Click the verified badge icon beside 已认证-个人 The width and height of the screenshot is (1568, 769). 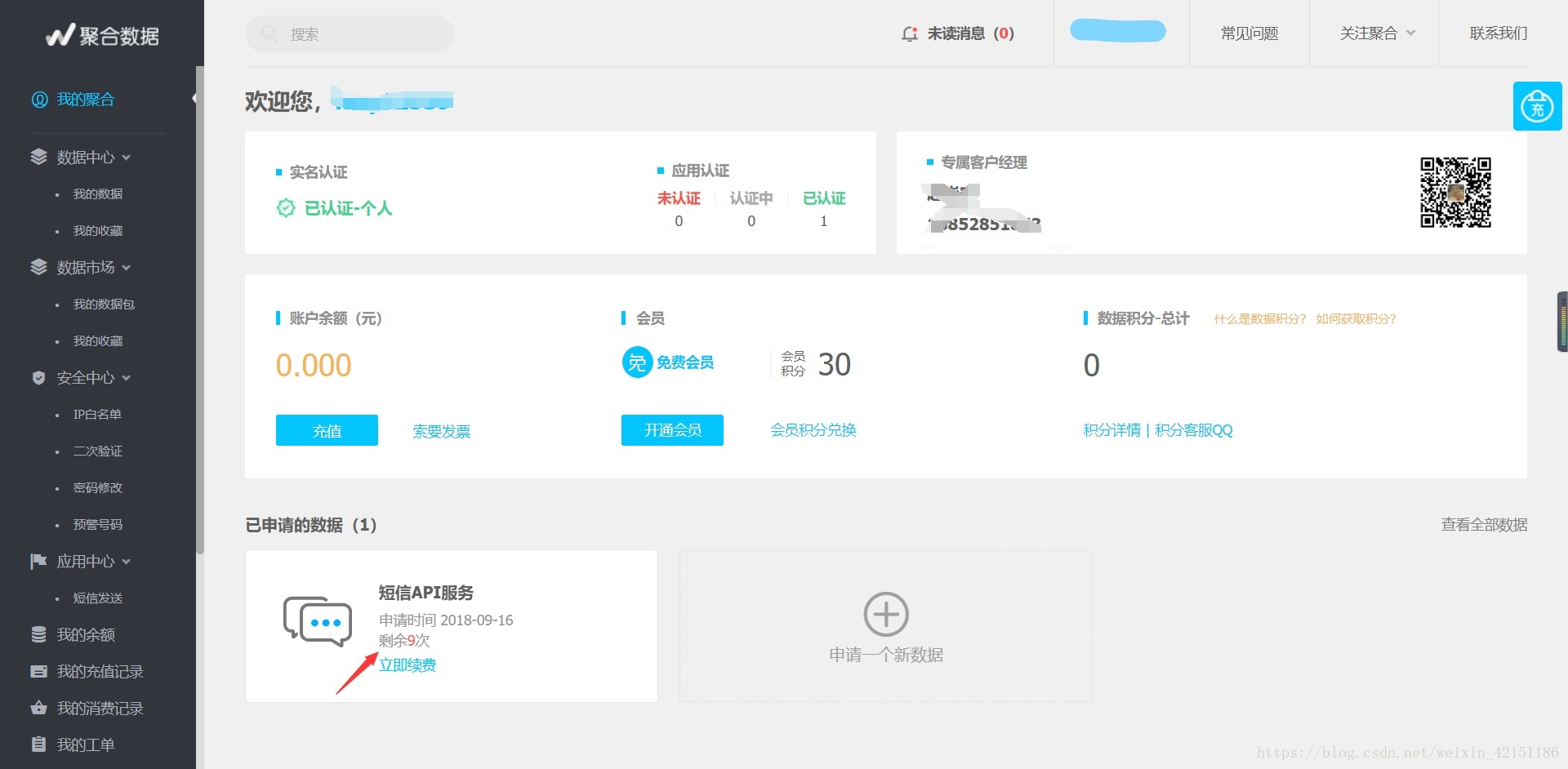[285, 208]
